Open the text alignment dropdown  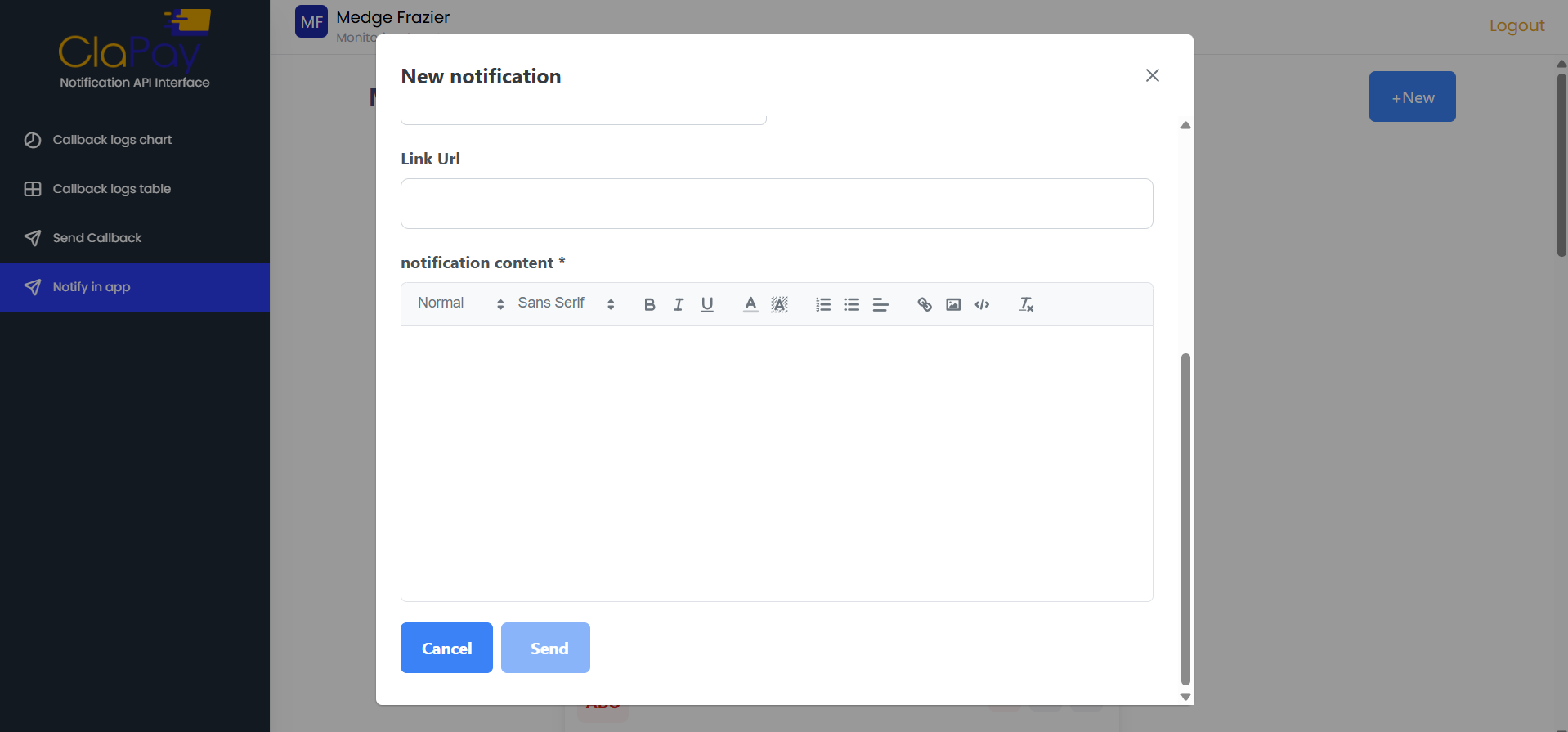pyautogui.click(x=880, y=304)
